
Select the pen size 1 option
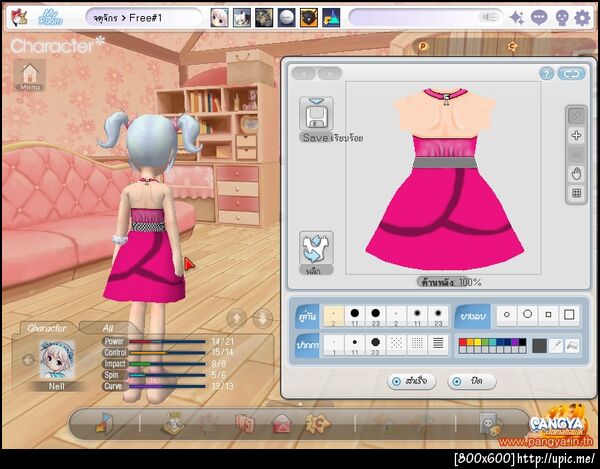(334, 345)
